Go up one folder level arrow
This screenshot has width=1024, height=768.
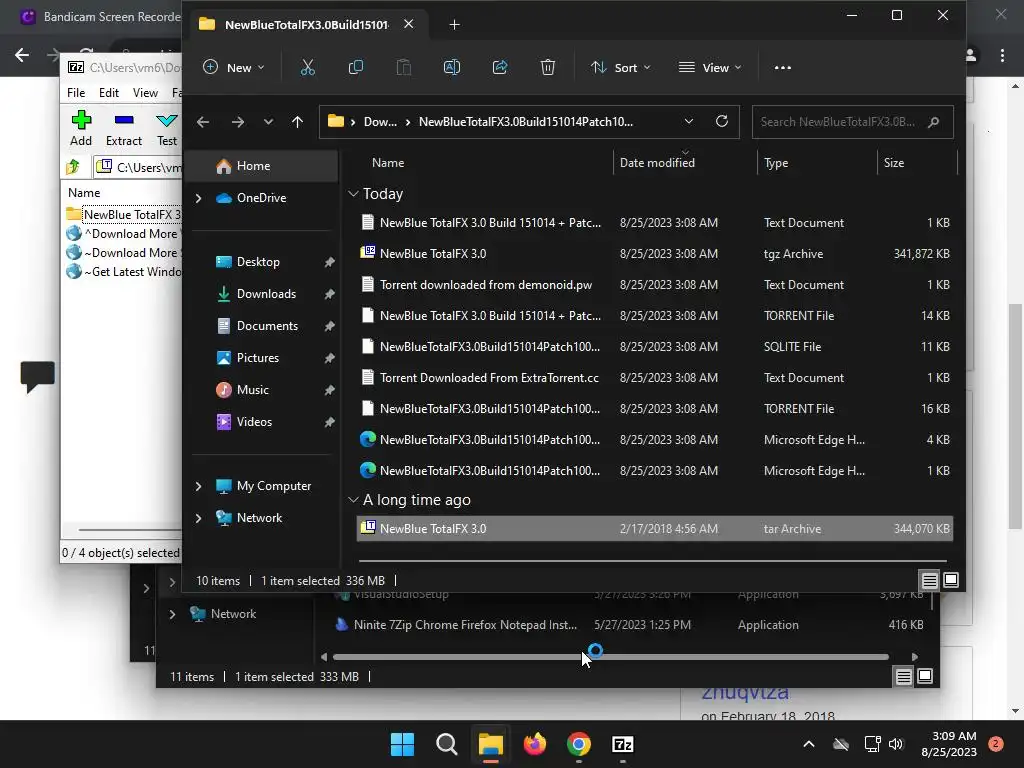(x=297, y=122)
